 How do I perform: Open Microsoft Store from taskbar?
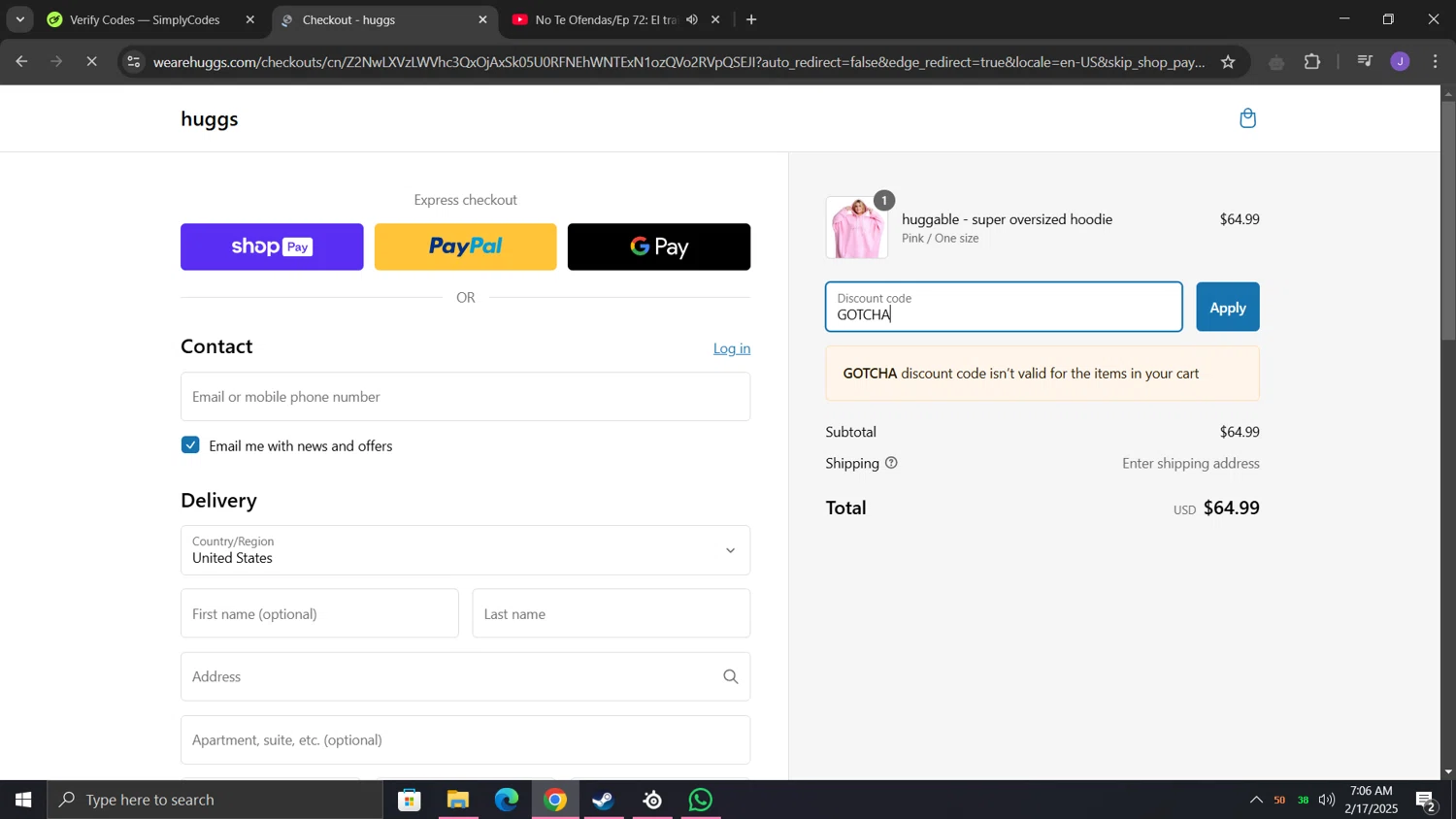[410, 800]
